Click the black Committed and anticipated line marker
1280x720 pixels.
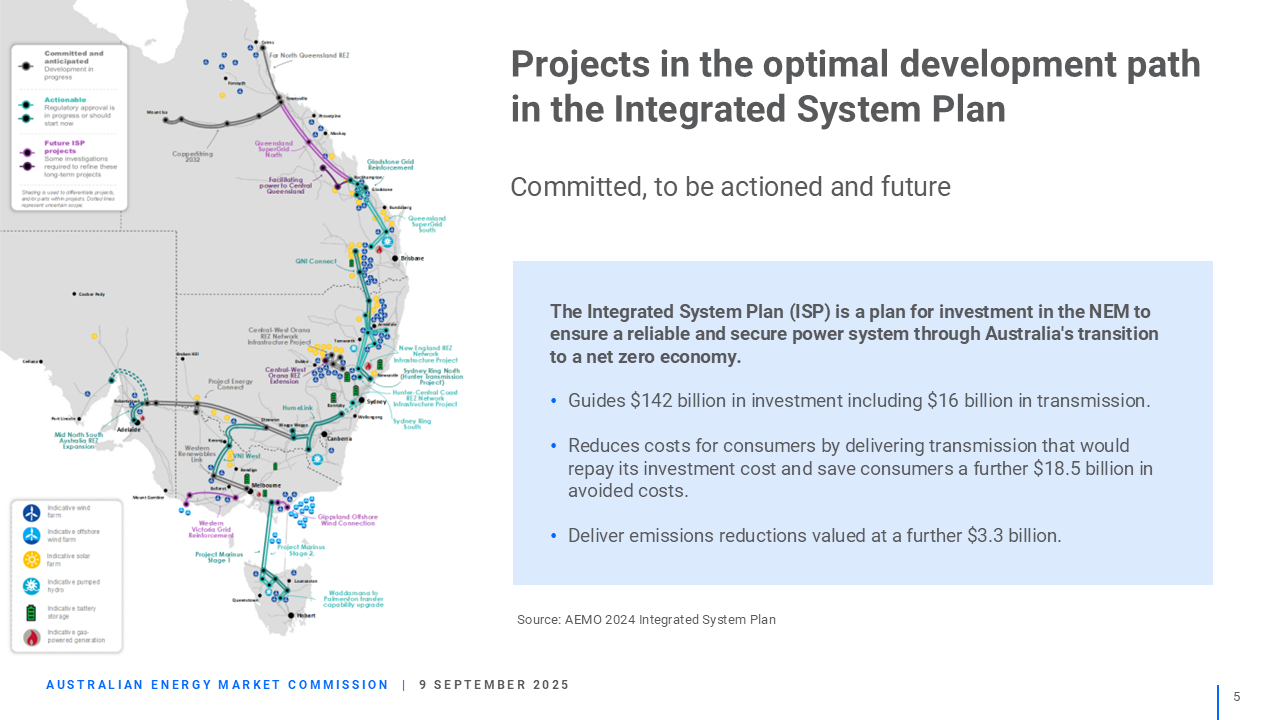tap(27, 64)
